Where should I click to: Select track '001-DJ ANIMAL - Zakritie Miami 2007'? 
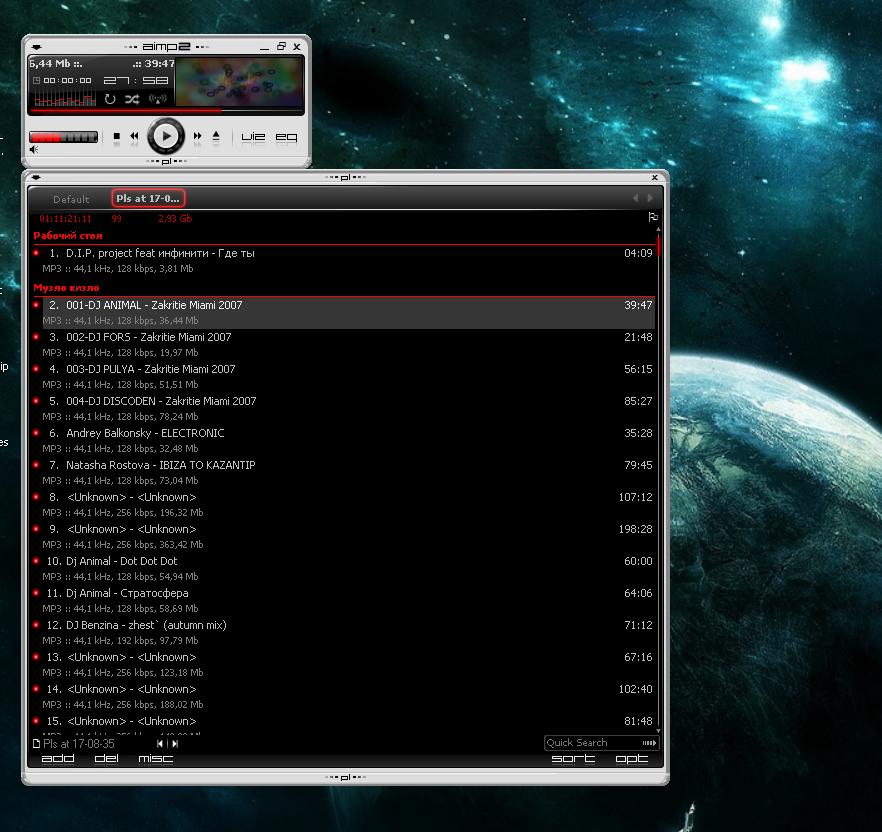(x=343, y=312)
